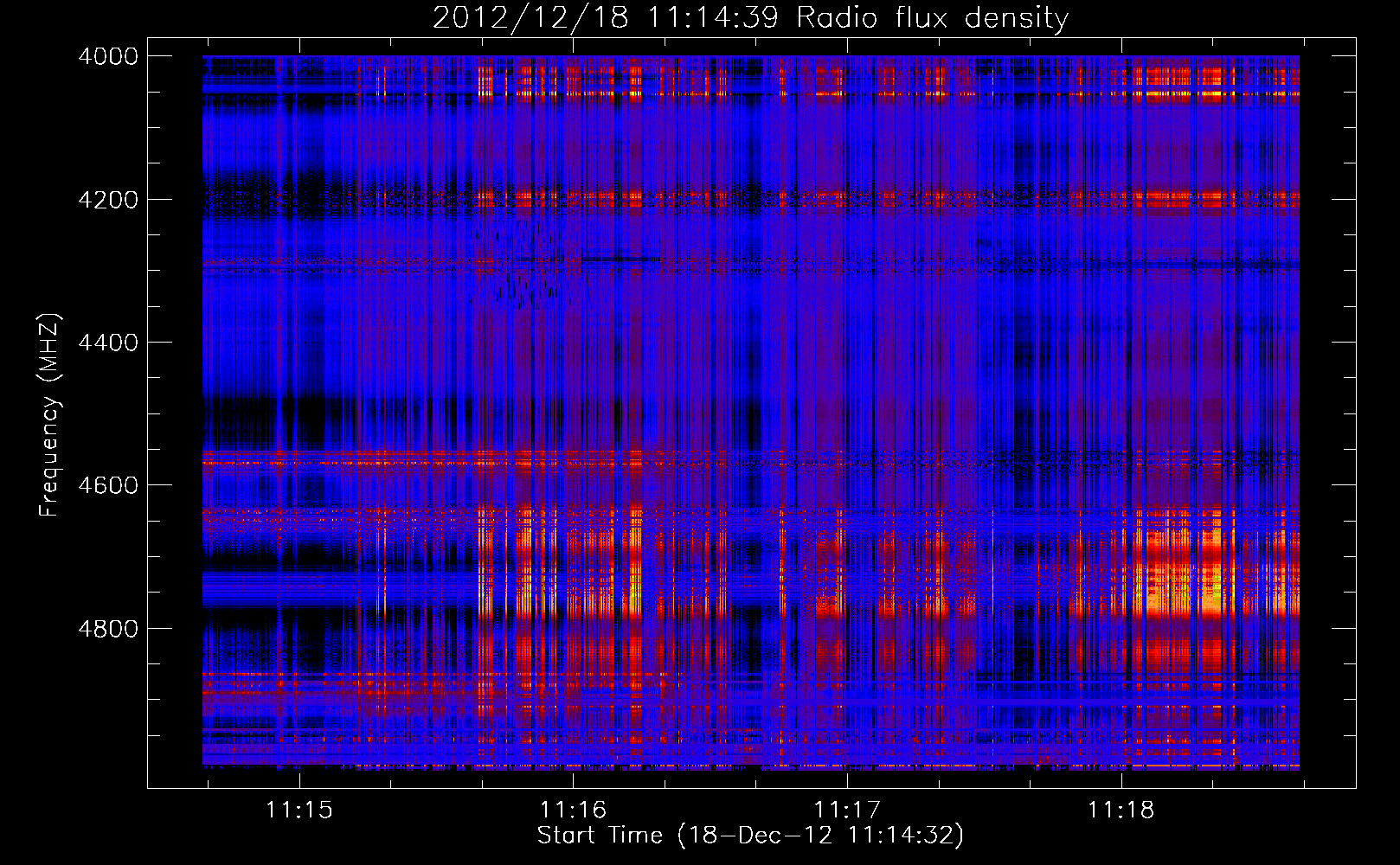Click the 11:16 time axis label

click(573, 810)
